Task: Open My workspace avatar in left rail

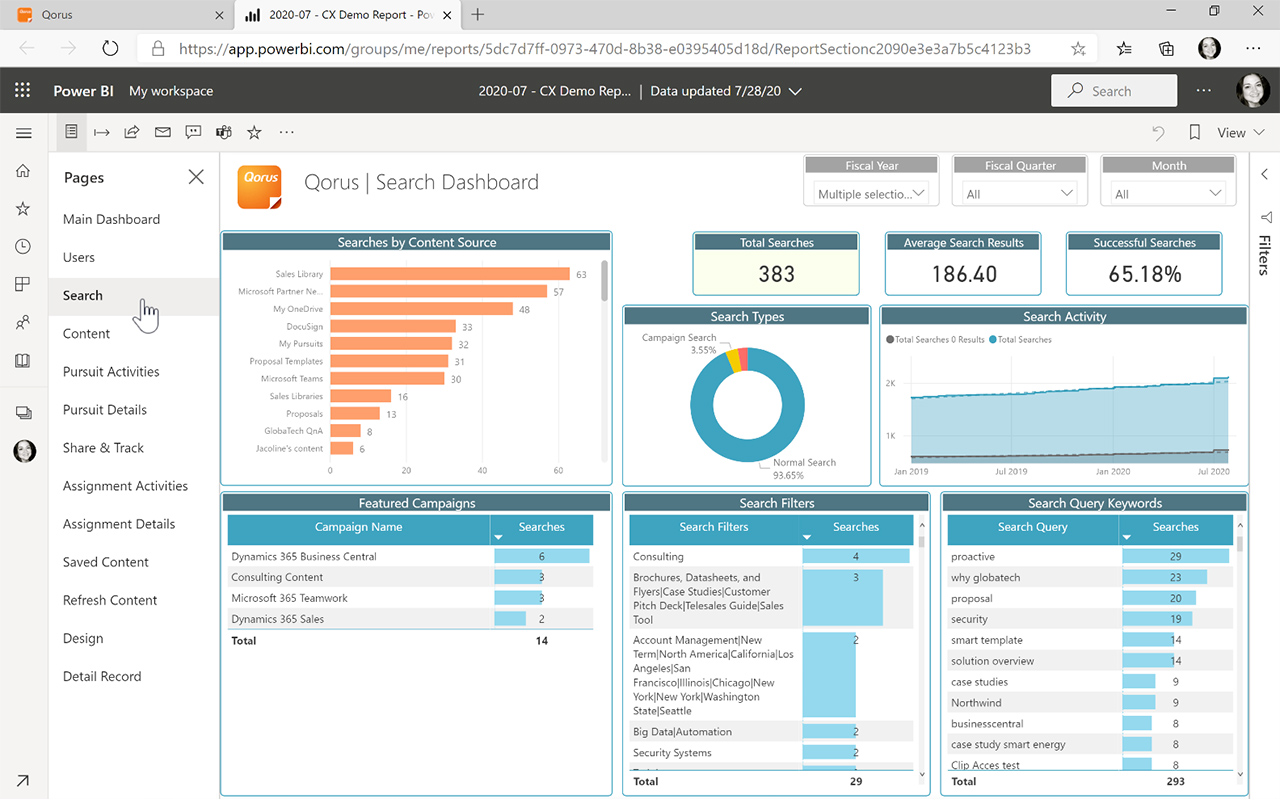Action: [24, 451]
